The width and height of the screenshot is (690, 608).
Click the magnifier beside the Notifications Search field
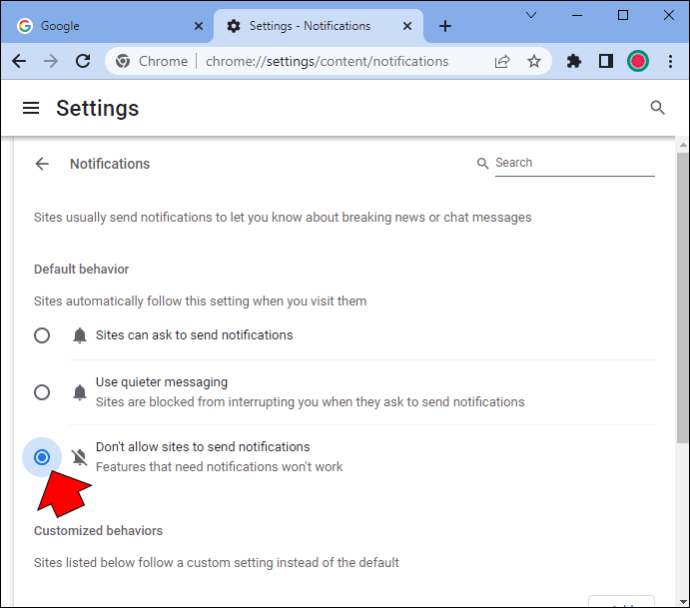(x=483, y=163)
